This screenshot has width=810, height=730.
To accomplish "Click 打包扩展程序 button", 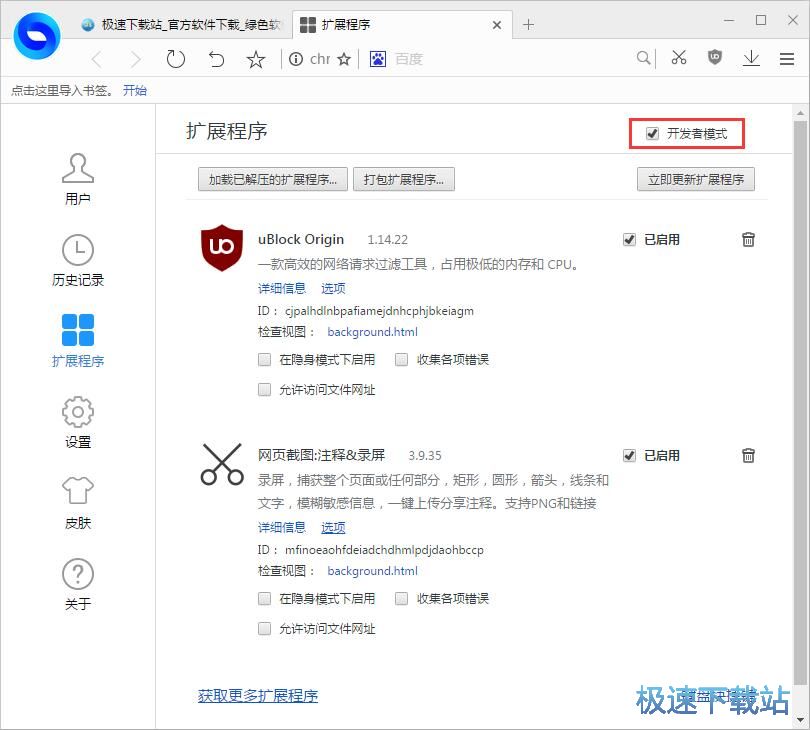I will point(404,179).
